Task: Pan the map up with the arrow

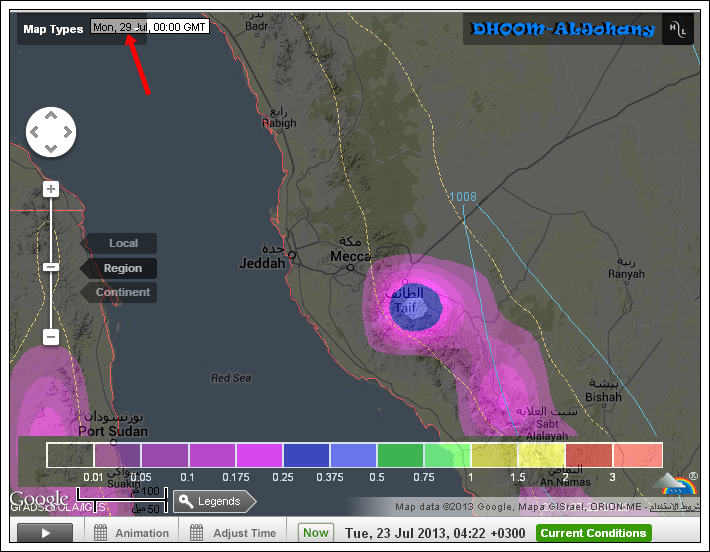Action: [51, 115]
